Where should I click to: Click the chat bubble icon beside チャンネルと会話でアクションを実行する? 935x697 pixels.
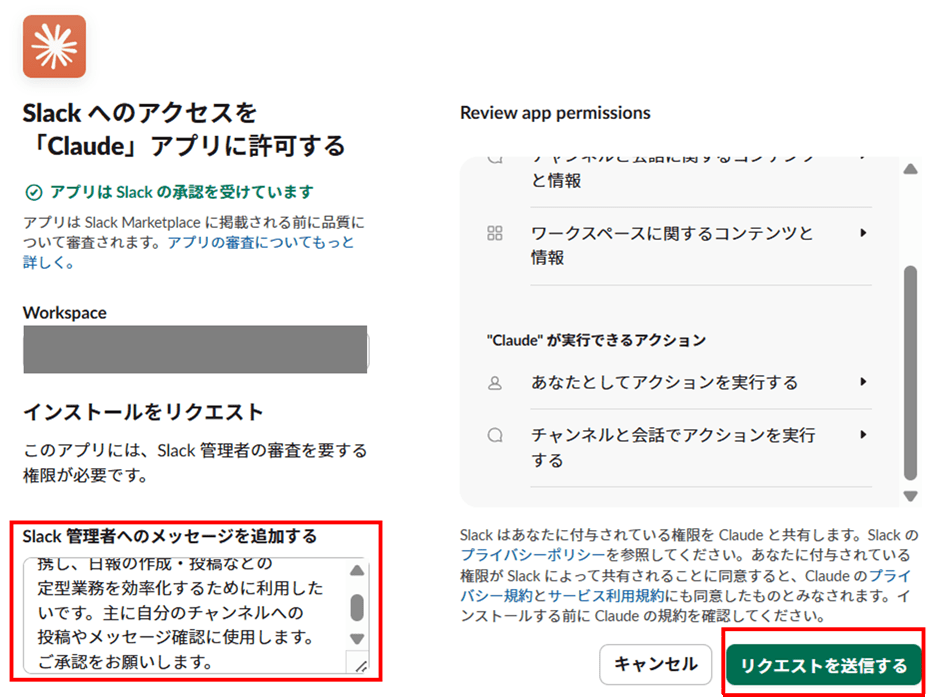tap(495, 435)
